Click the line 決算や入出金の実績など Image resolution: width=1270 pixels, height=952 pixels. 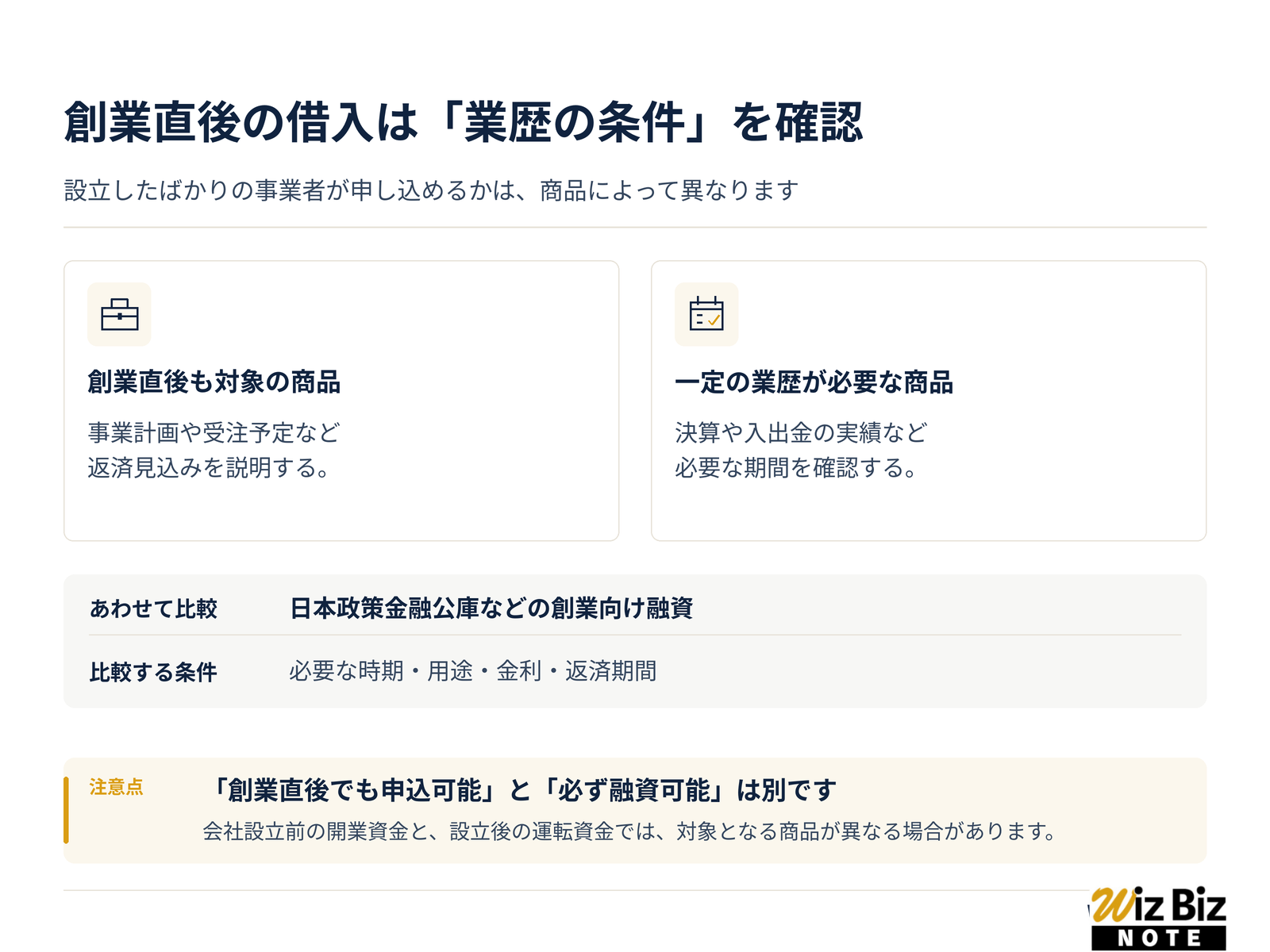coord(801,432)
